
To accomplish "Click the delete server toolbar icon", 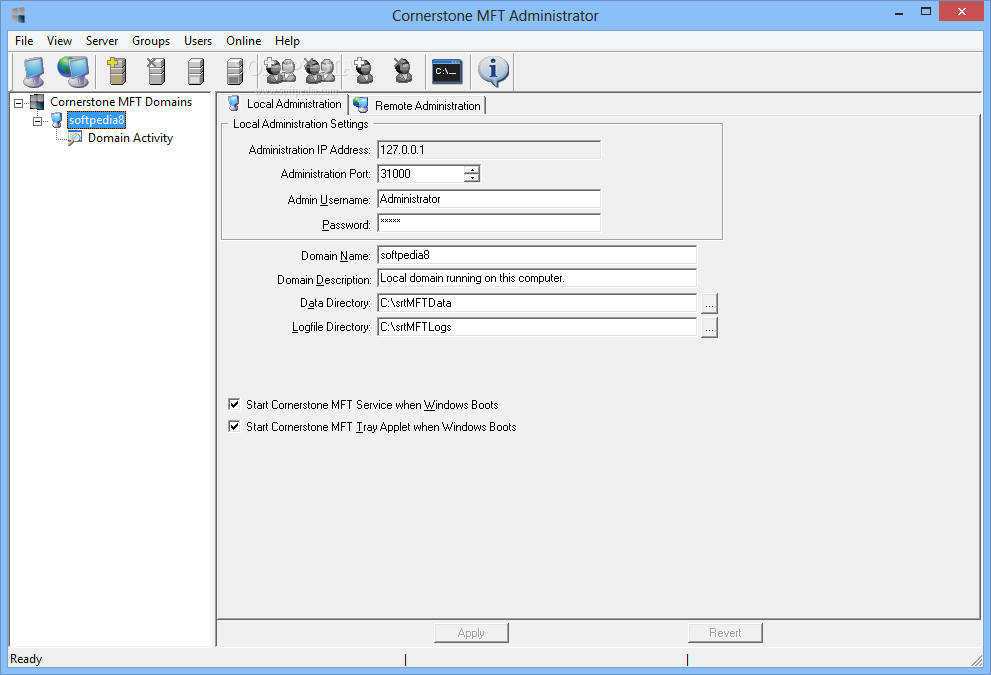I will pyautogui.click(x=156, y=71).
